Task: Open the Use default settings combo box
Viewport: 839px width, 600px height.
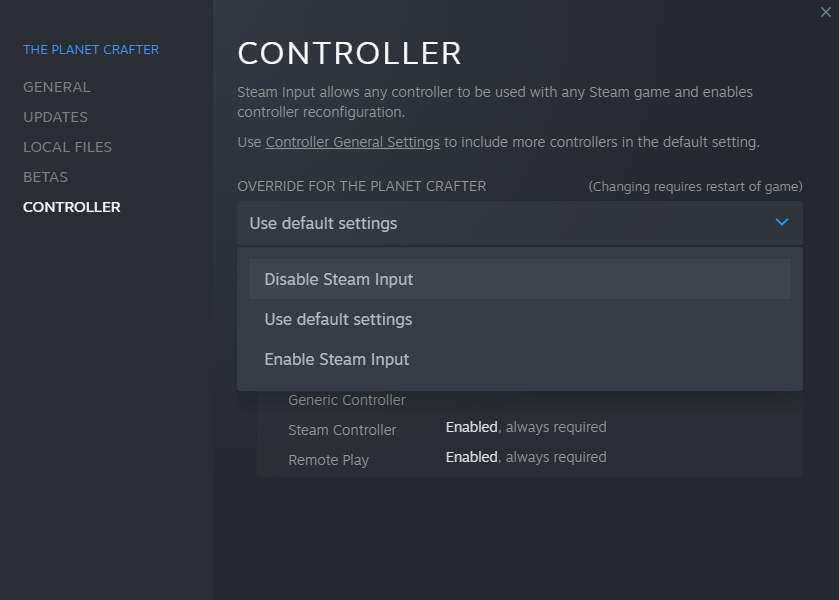Action: pos(520,223)
